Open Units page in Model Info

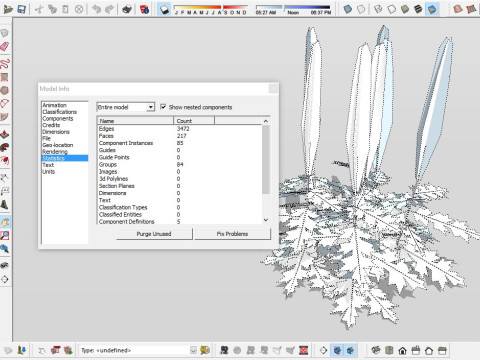tap(49, 172)
